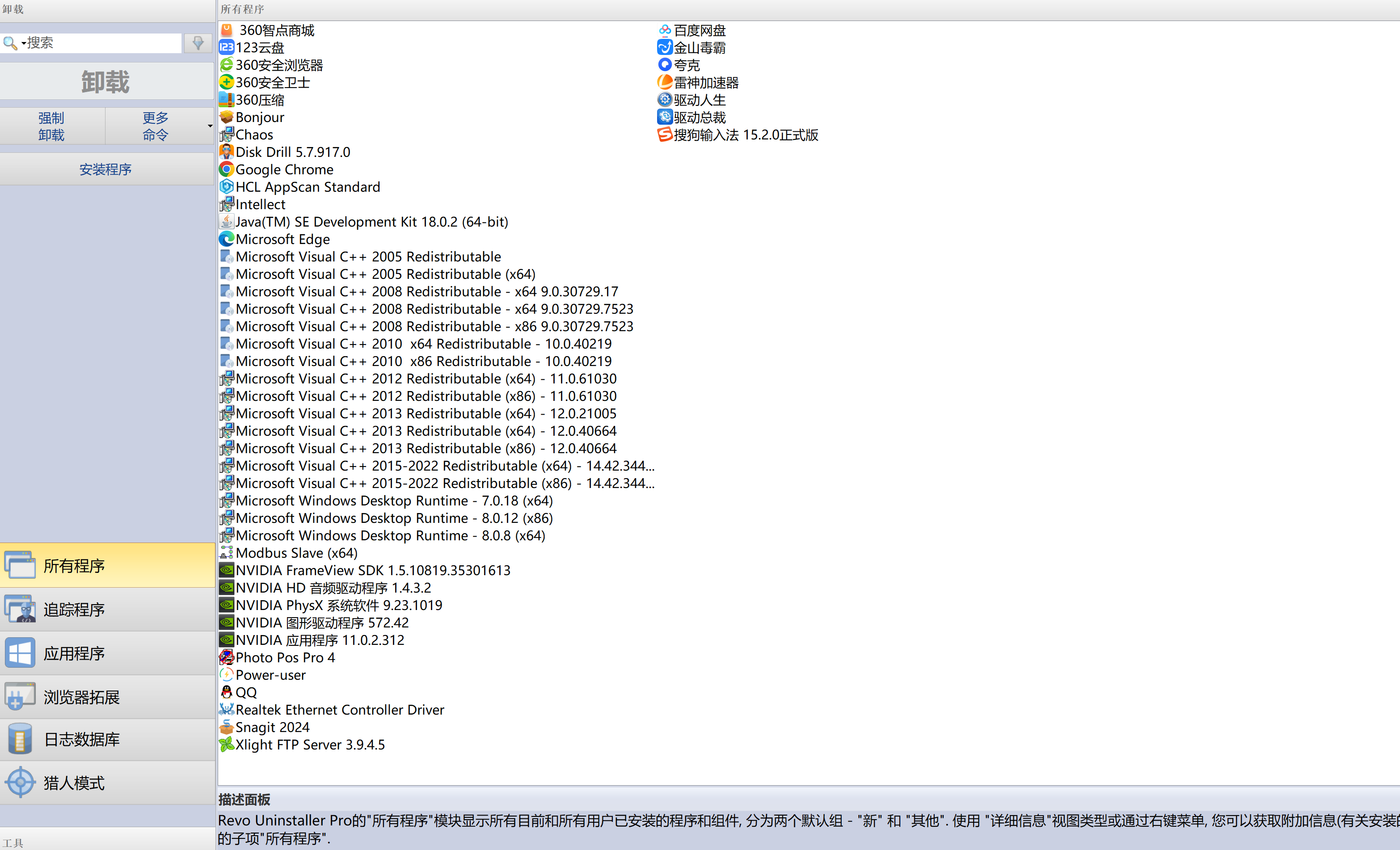Select the 驱动总裁 icon
The width and height of the screenshot is (1400, 850).
664,117
